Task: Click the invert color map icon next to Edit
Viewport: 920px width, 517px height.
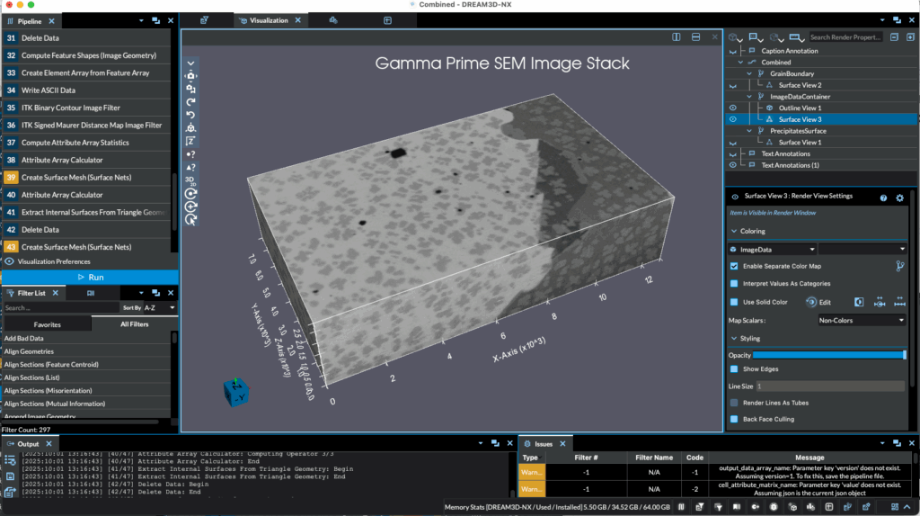Action: click(x=858, y=302)
